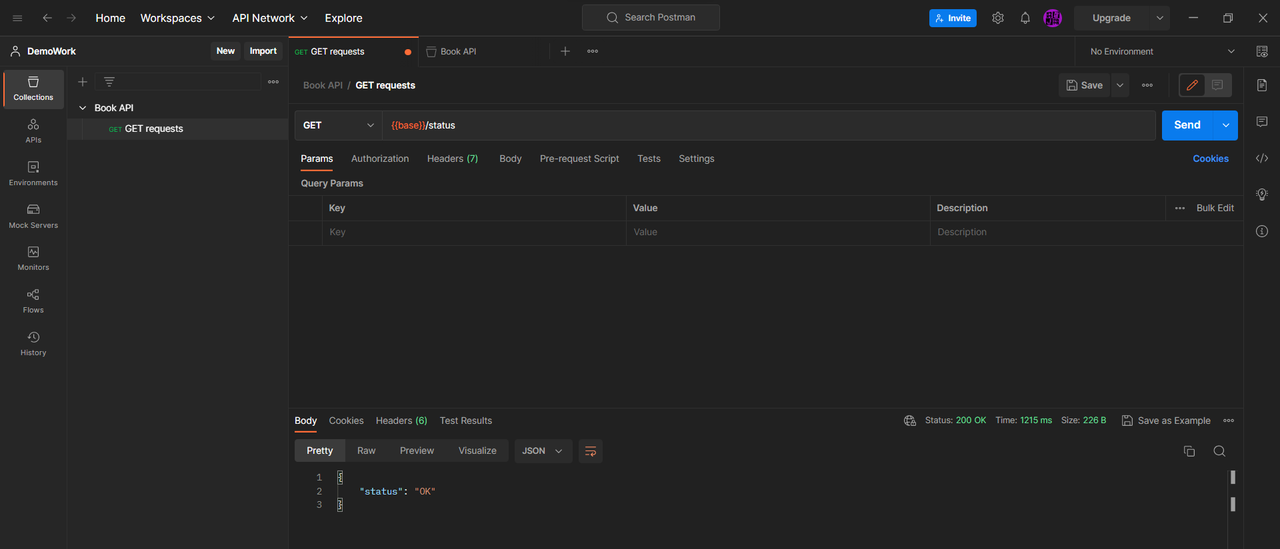Open the Send options dropdown arrow

(x=1226, y=125)
